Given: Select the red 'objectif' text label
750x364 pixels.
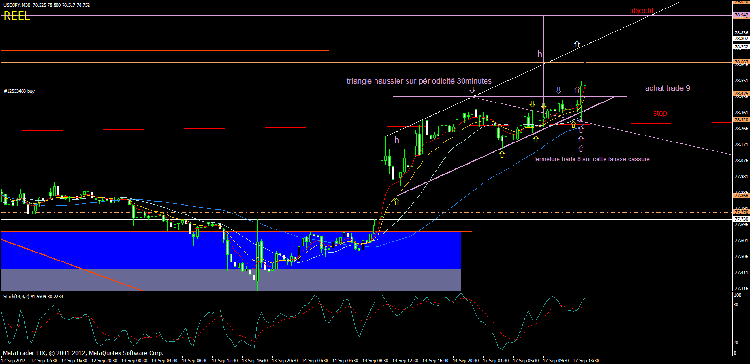Looking at the screenshot, I should pyautogui.click(x=641, y=10).
